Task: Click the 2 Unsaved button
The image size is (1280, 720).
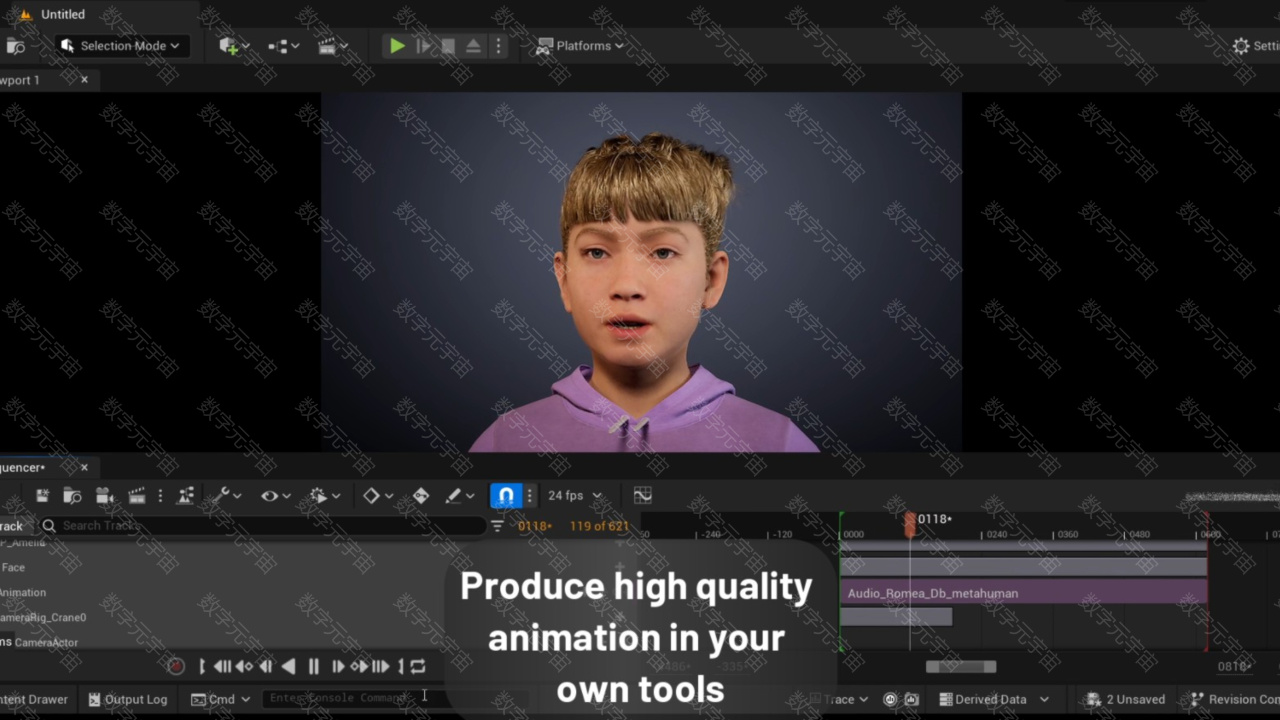Action: [1125, 699]
